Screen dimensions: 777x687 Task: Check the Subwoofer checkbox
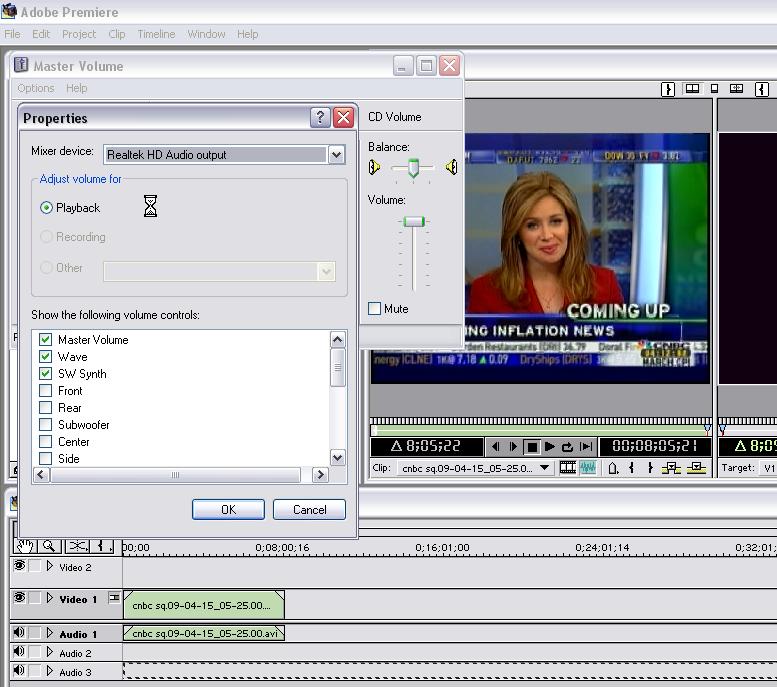tap(46, 424)
